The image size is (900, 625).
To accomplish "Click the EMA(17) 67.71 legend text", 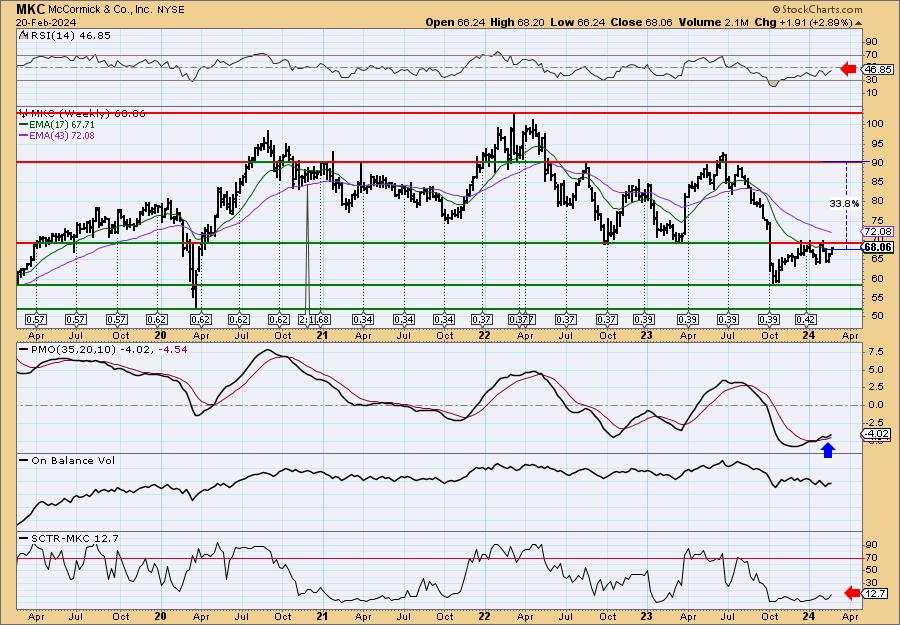I will pos(62,125).
